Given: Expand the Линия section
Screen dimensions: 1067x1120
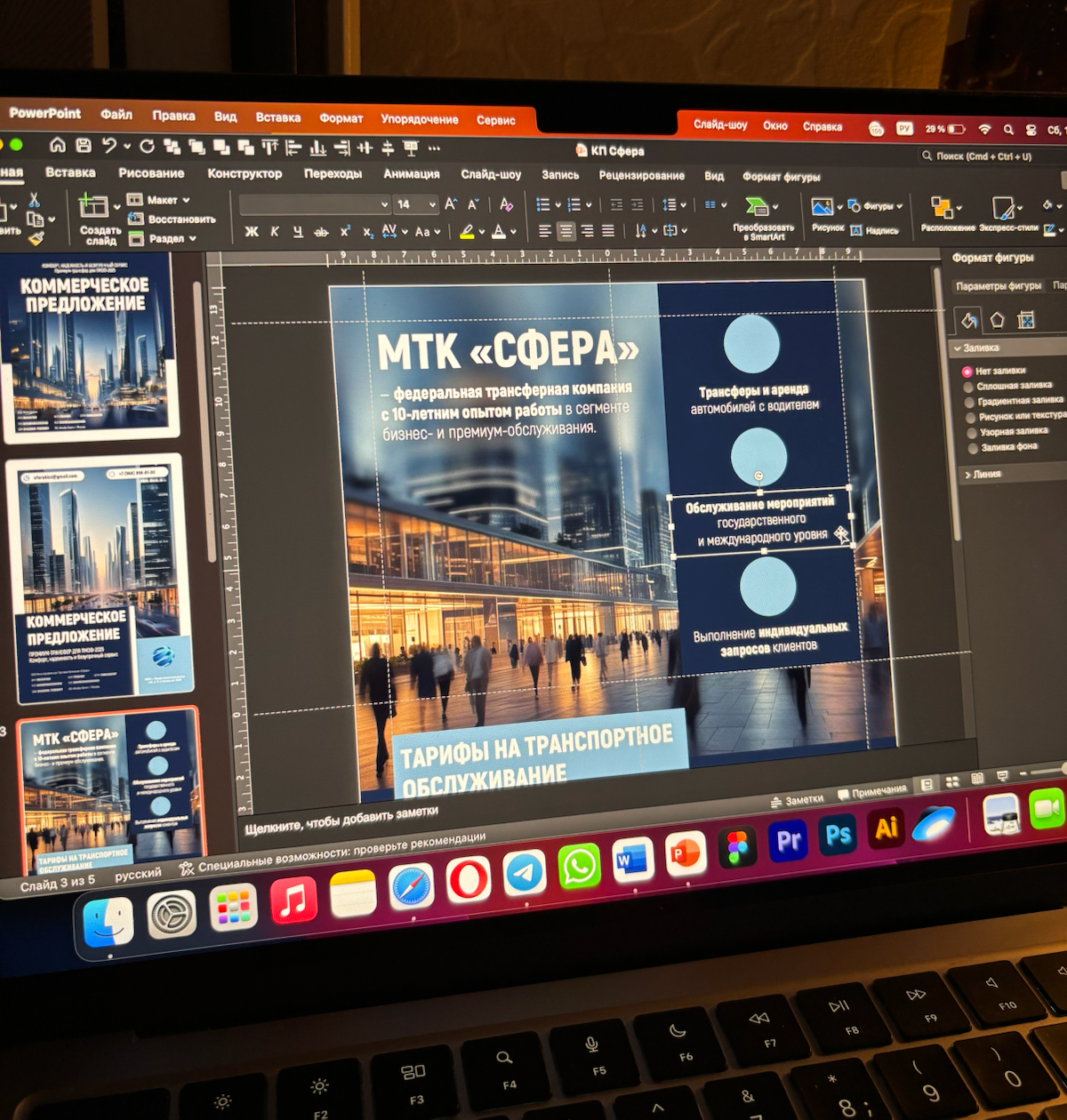Looking at the screenshot, I should click(967, 475).
